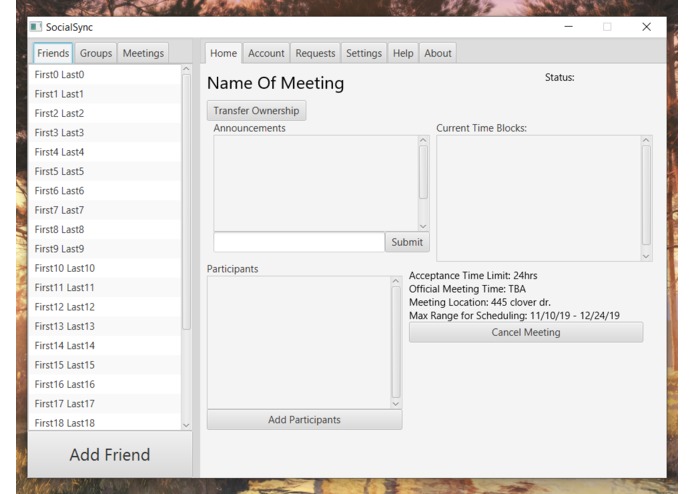Click the Max Range for Scheduling text
Viewport: 695px width, 494px height.
[514, 315]
